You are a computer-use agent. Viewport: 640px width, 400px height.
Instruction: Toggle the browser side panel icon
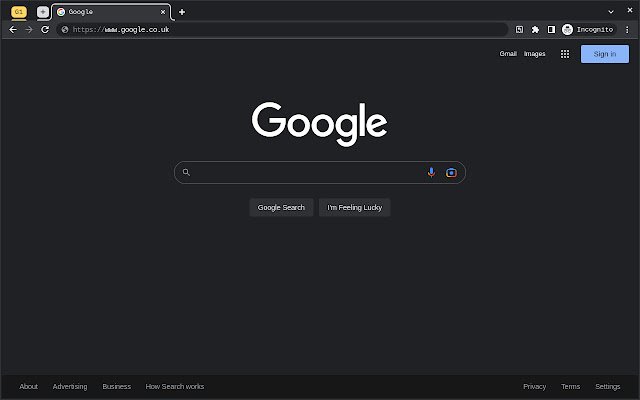[551, 29]
